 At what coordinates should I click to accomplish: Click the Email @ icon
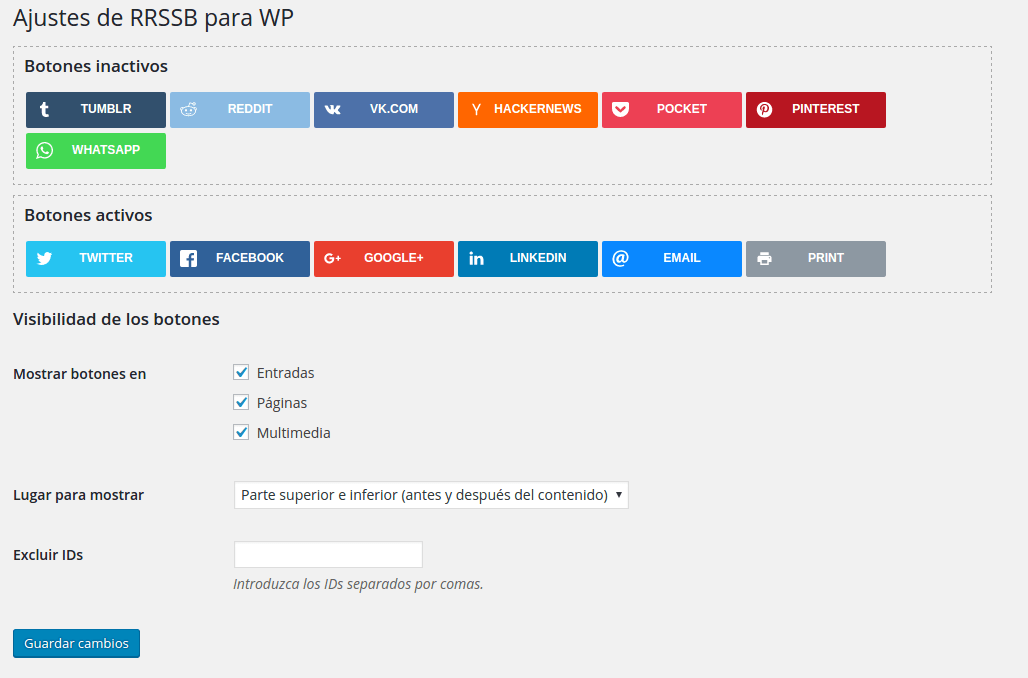(620, 258)
